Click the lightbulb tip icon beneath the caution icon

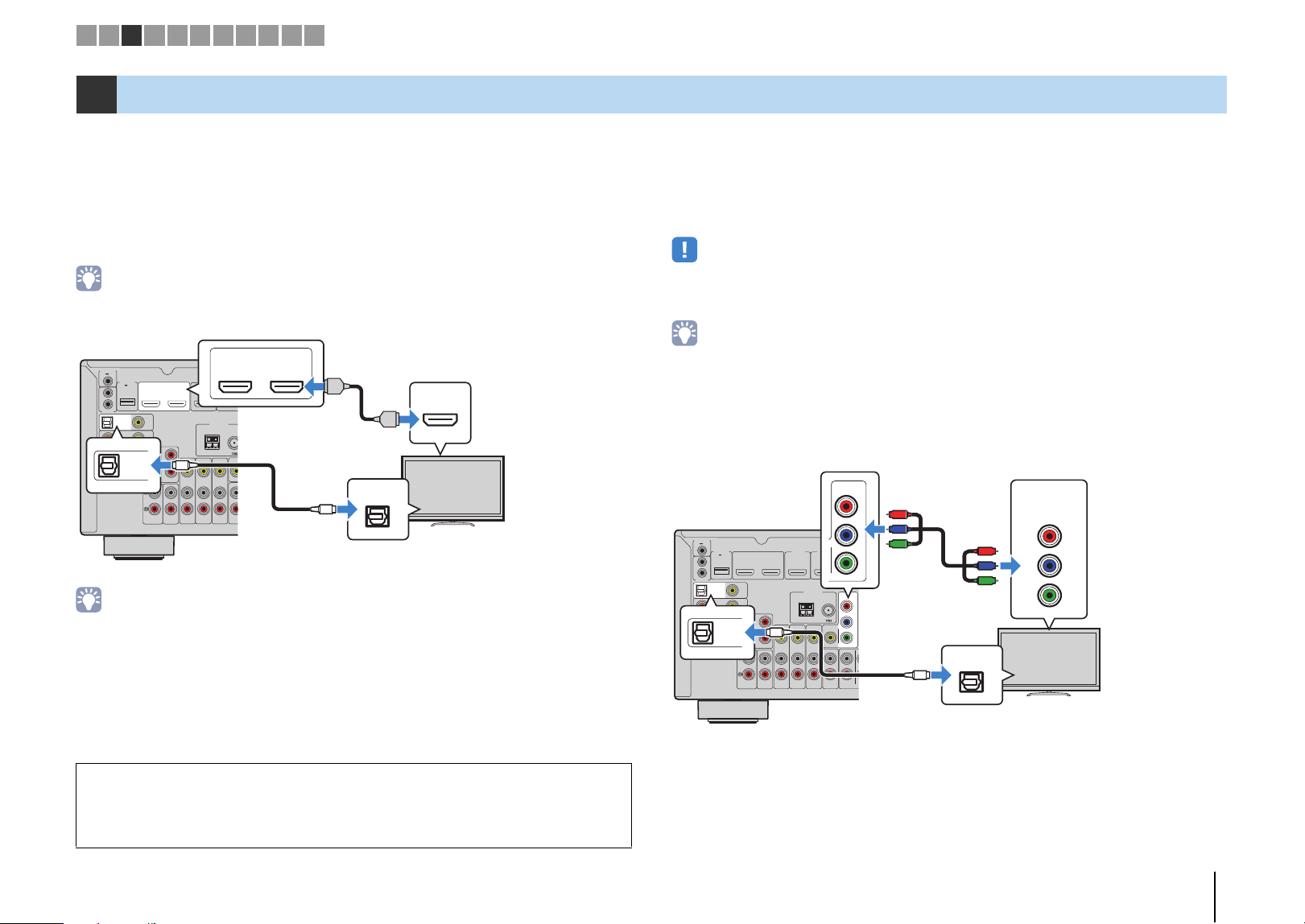pos(684,333)
